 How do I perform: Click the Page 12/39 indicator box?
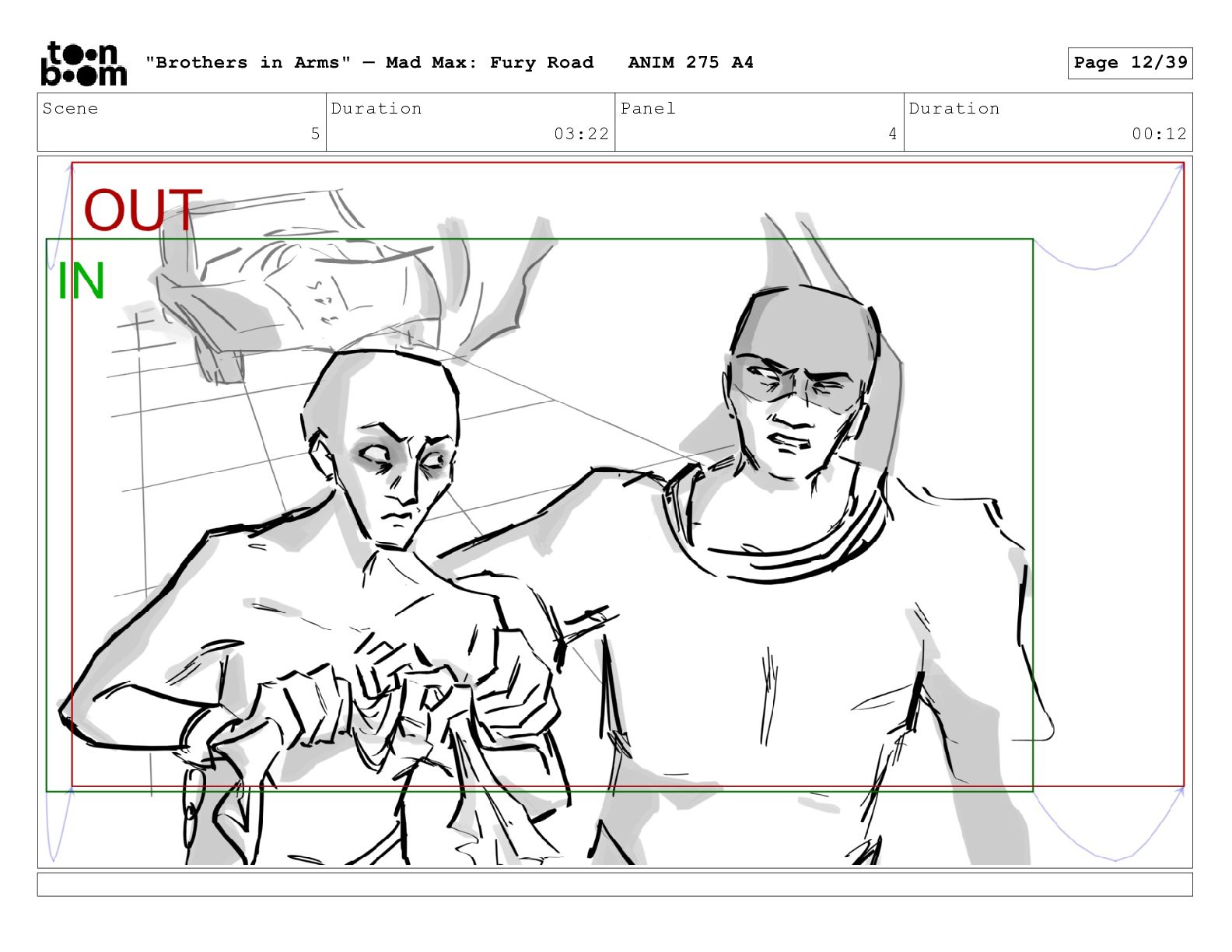point(1130,63)
